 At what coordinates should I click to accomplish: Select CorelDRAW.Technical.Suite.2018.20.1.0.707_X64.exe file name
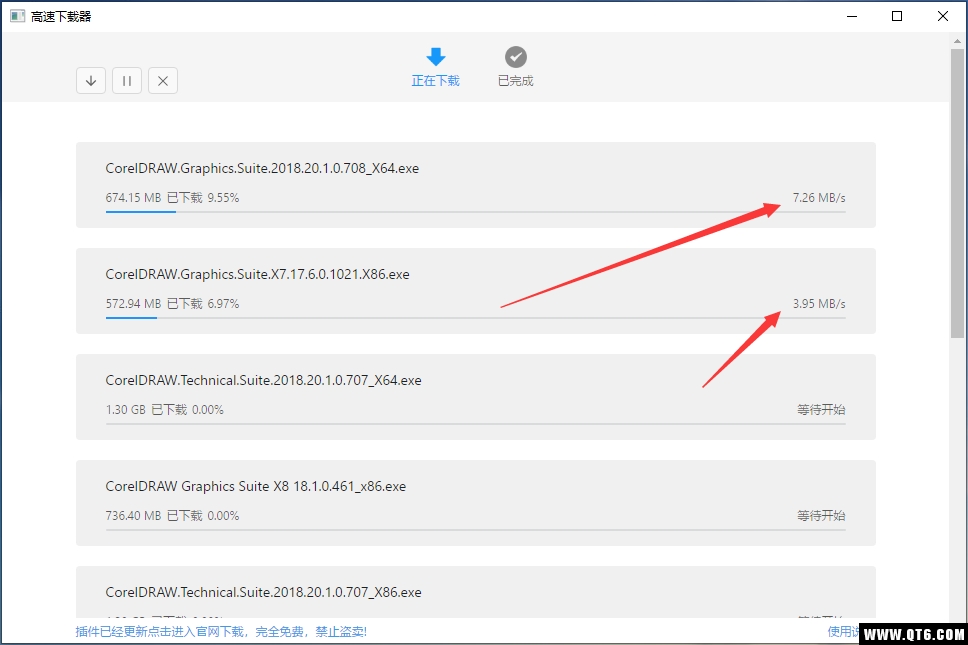(x=263, y=380)
